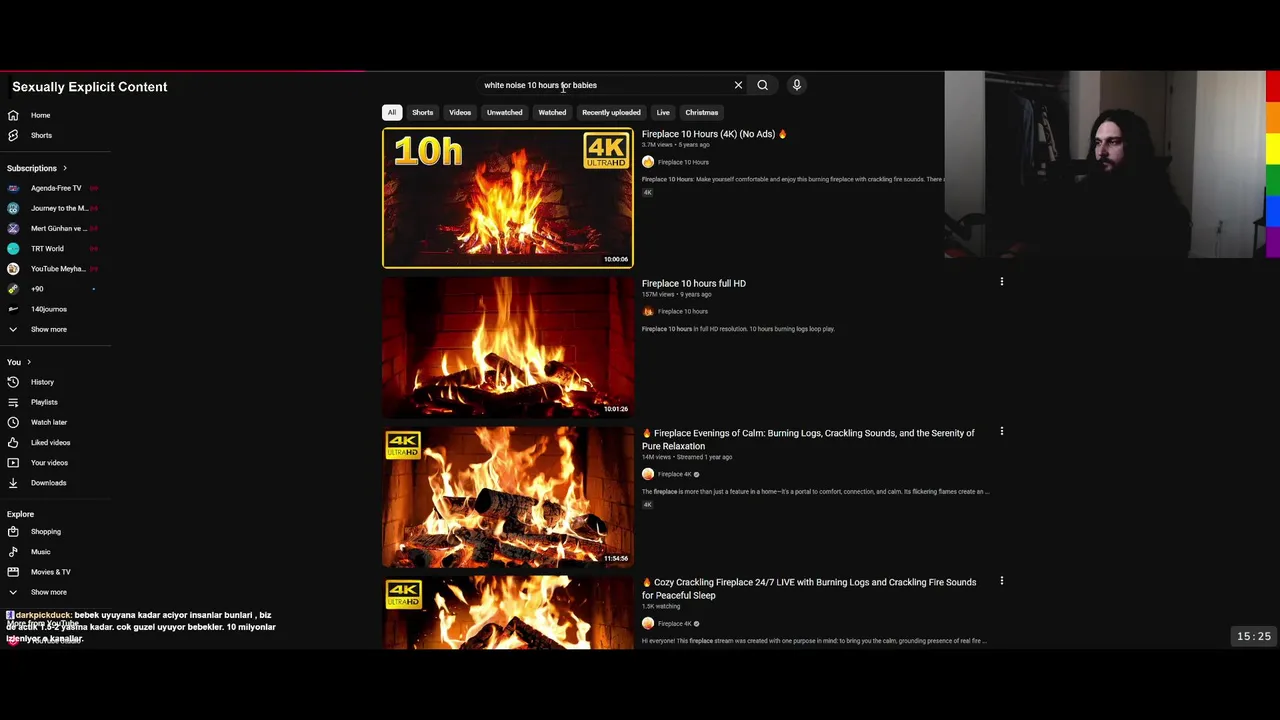Image resolution: width=1280 pixels, height=720 pixels.
Task: Select the Videos filter chip
Action: click(460, 112)
